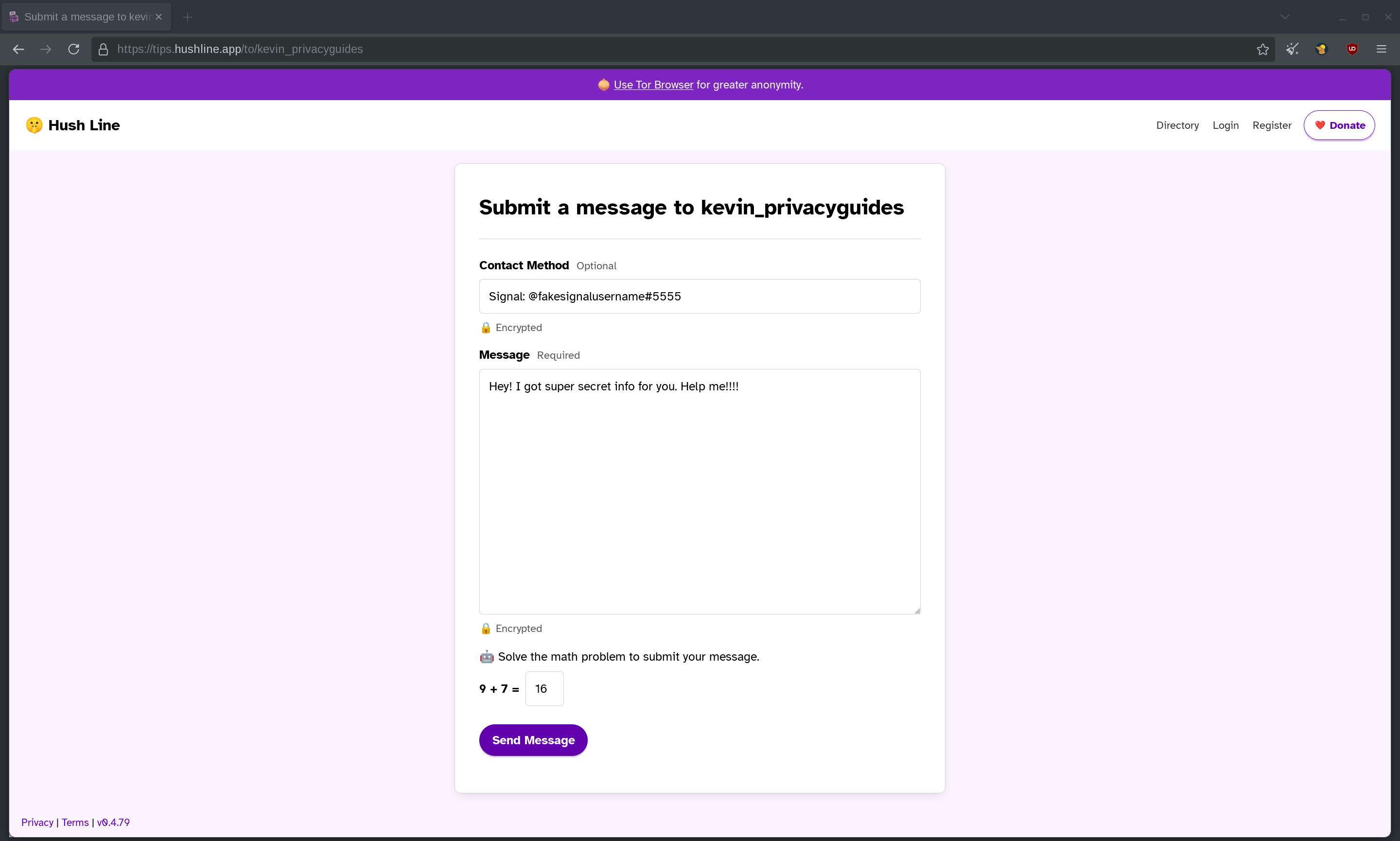The width and height of the screenshot is (1400, 841).
Task: Click the browser back arrow
Action: (x=18, y=49)
